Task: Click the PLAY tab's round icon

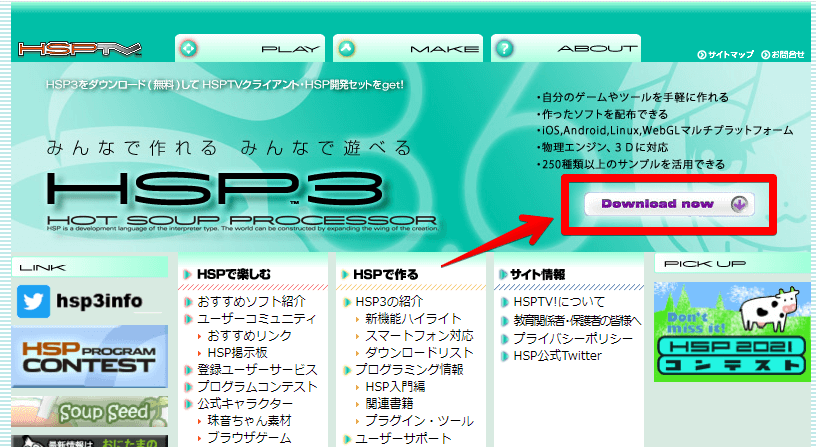Action: (188, 48)
